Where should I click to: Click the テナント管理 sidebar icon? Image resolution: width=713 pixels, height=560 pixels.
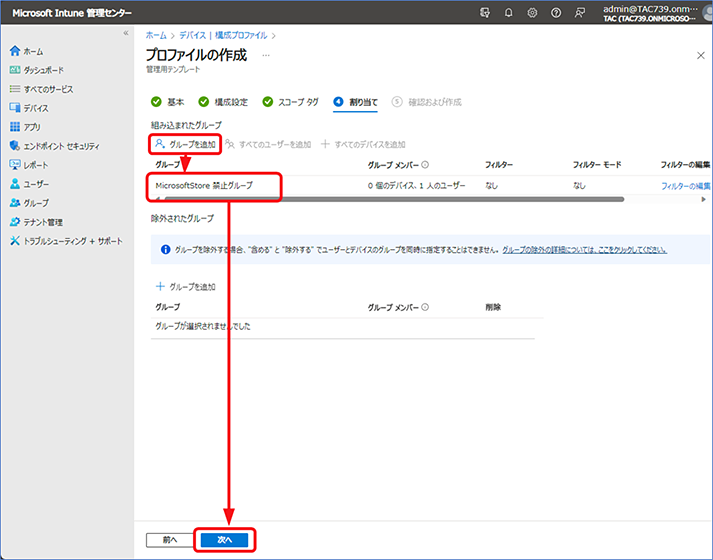click(x=15, y=222)
